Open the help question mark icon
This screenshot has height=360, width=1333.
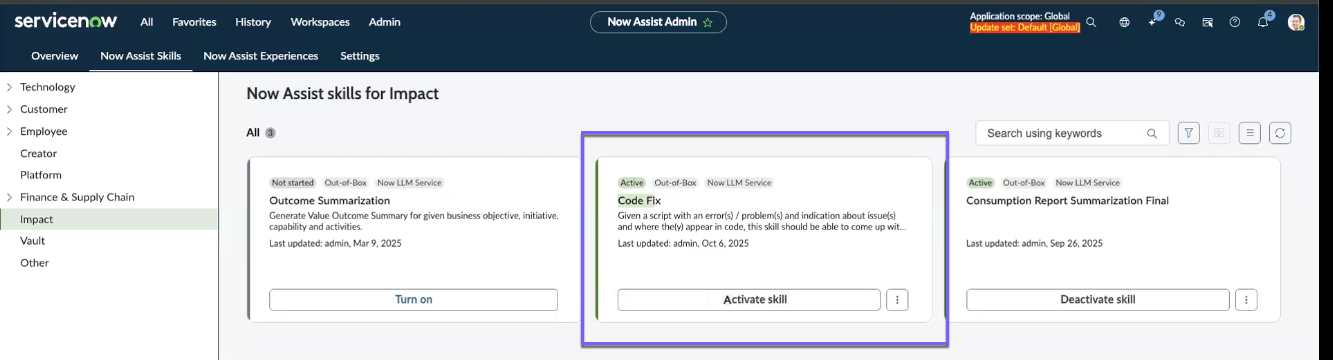click(x=1235, y=22)
